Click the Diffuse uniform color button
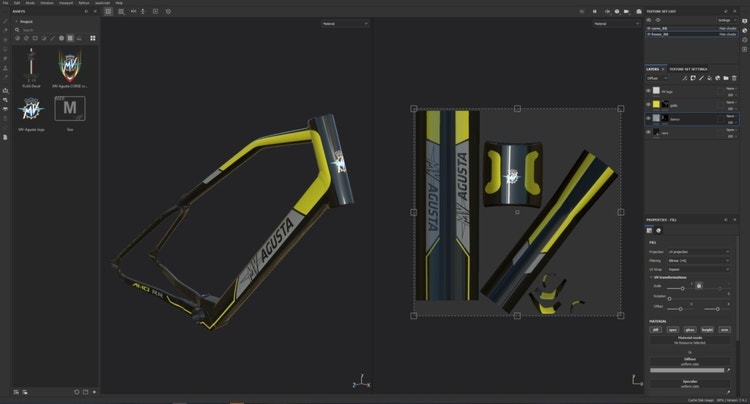750x404 pixels. 690,361
